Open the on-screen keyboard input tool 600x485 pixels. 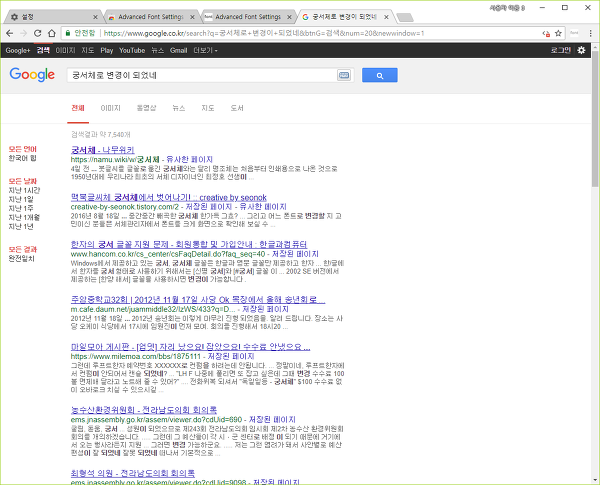(x=344, y=75)
